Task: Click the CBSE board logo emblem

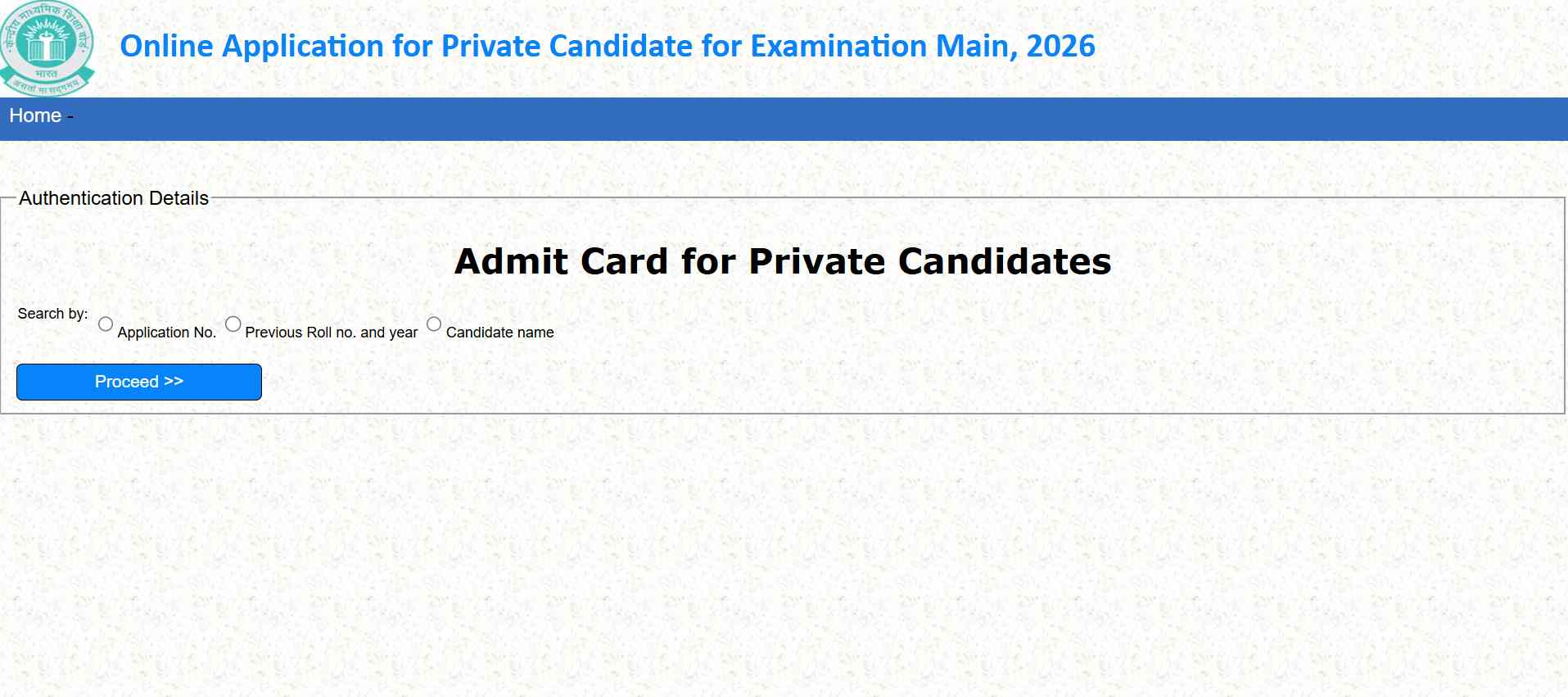Action: (x=47, y=48)
